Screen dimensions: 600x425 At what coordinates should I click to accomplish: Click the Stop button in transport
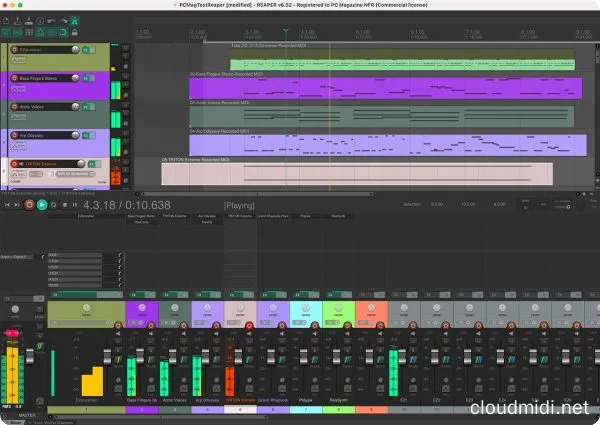[x=65, y=204]
